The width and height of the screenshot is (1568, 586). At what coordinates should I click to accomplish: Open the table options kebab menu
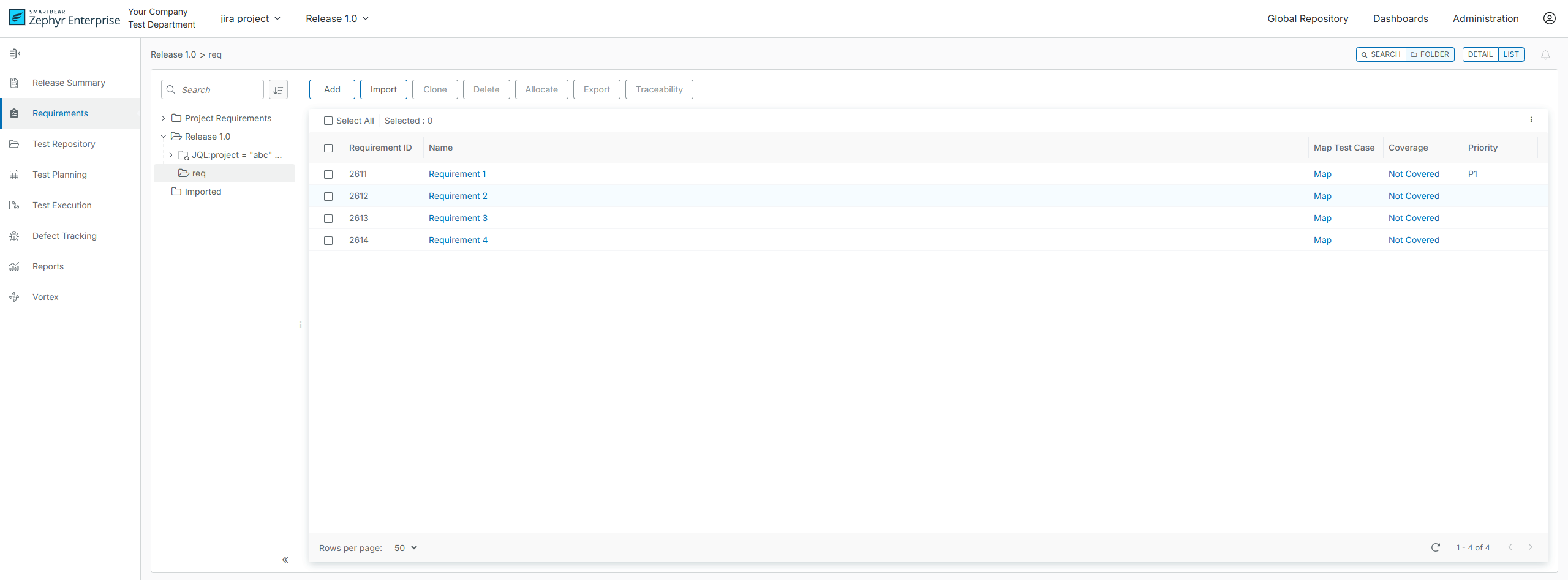click(1531, 120)
